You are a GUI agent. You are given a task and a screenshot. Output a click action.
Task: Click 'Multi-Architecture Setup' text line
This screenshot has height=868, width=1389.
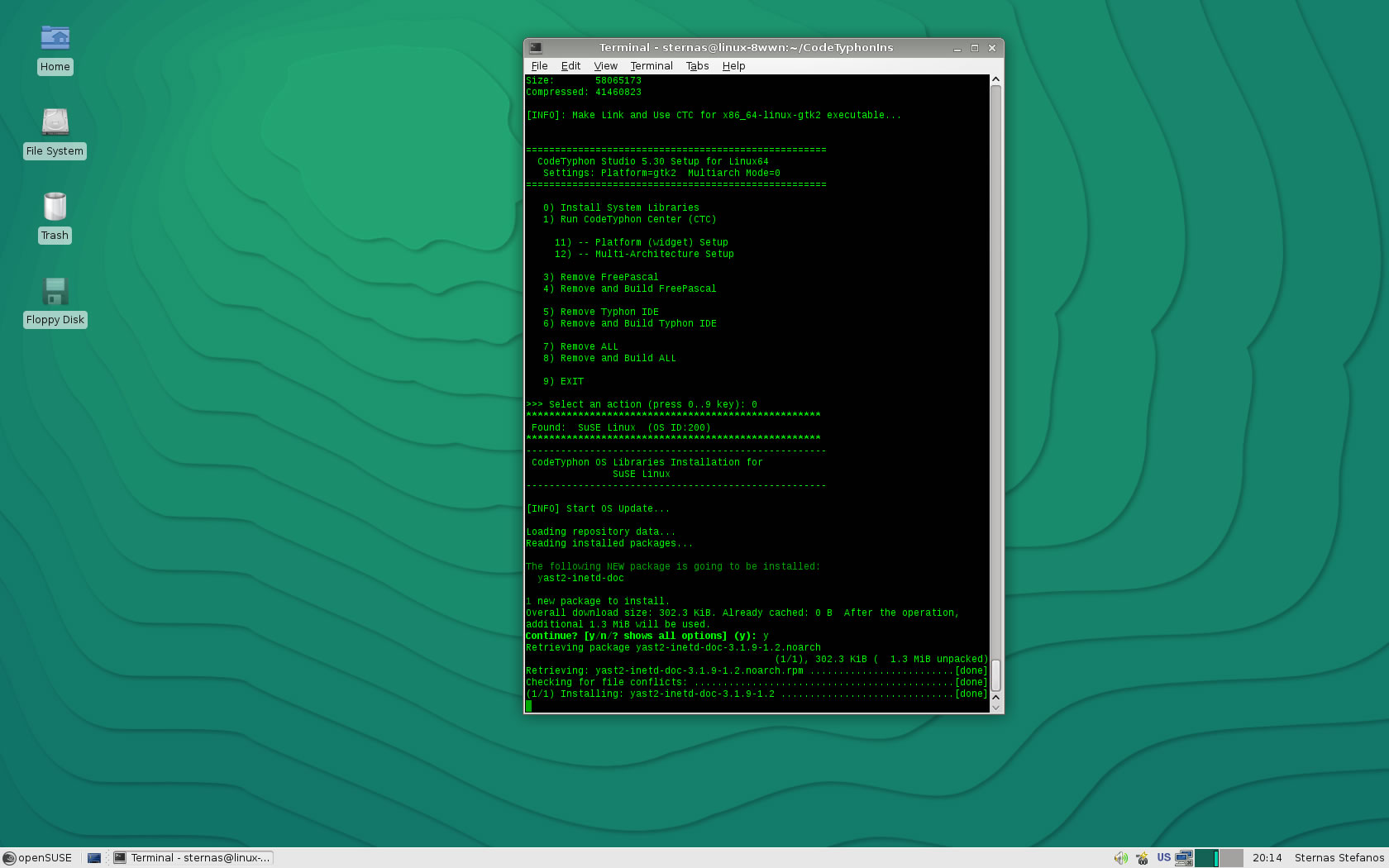(665, 255)
